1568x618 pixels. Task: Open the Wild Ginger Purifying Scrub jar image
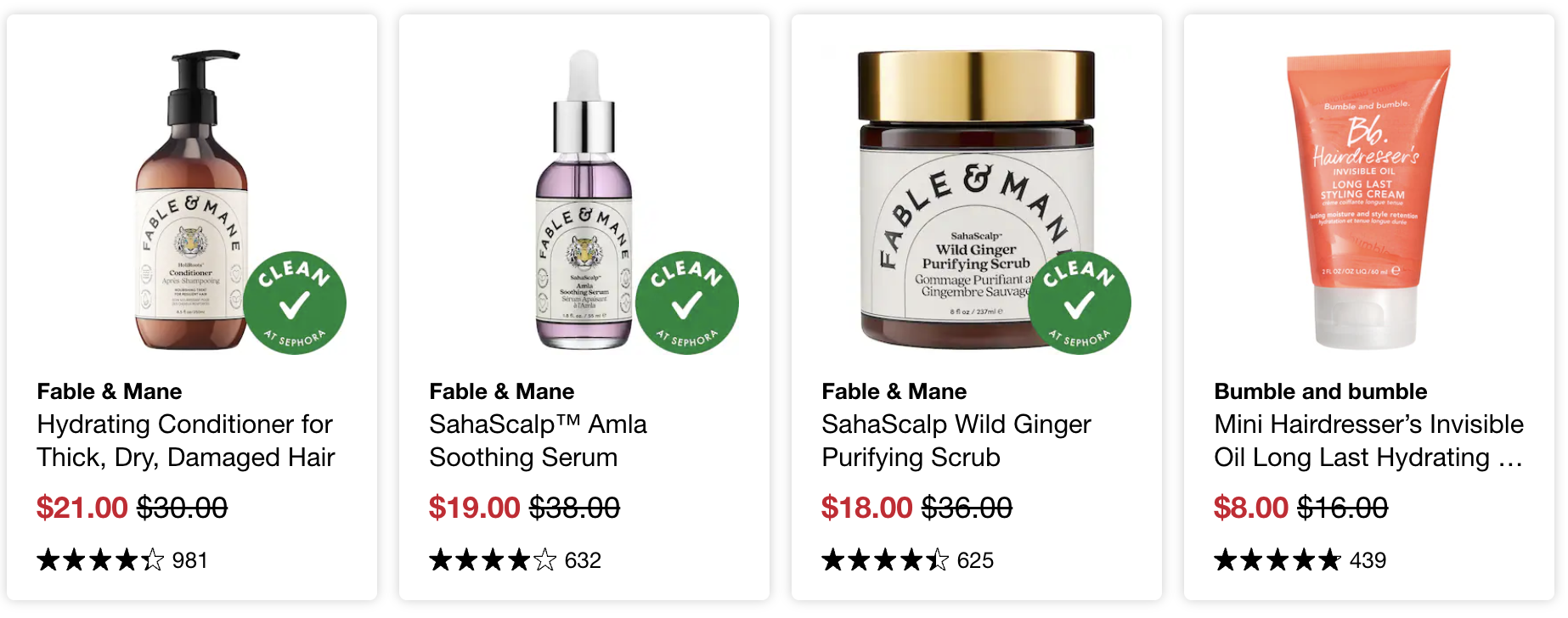click(977, 199)
